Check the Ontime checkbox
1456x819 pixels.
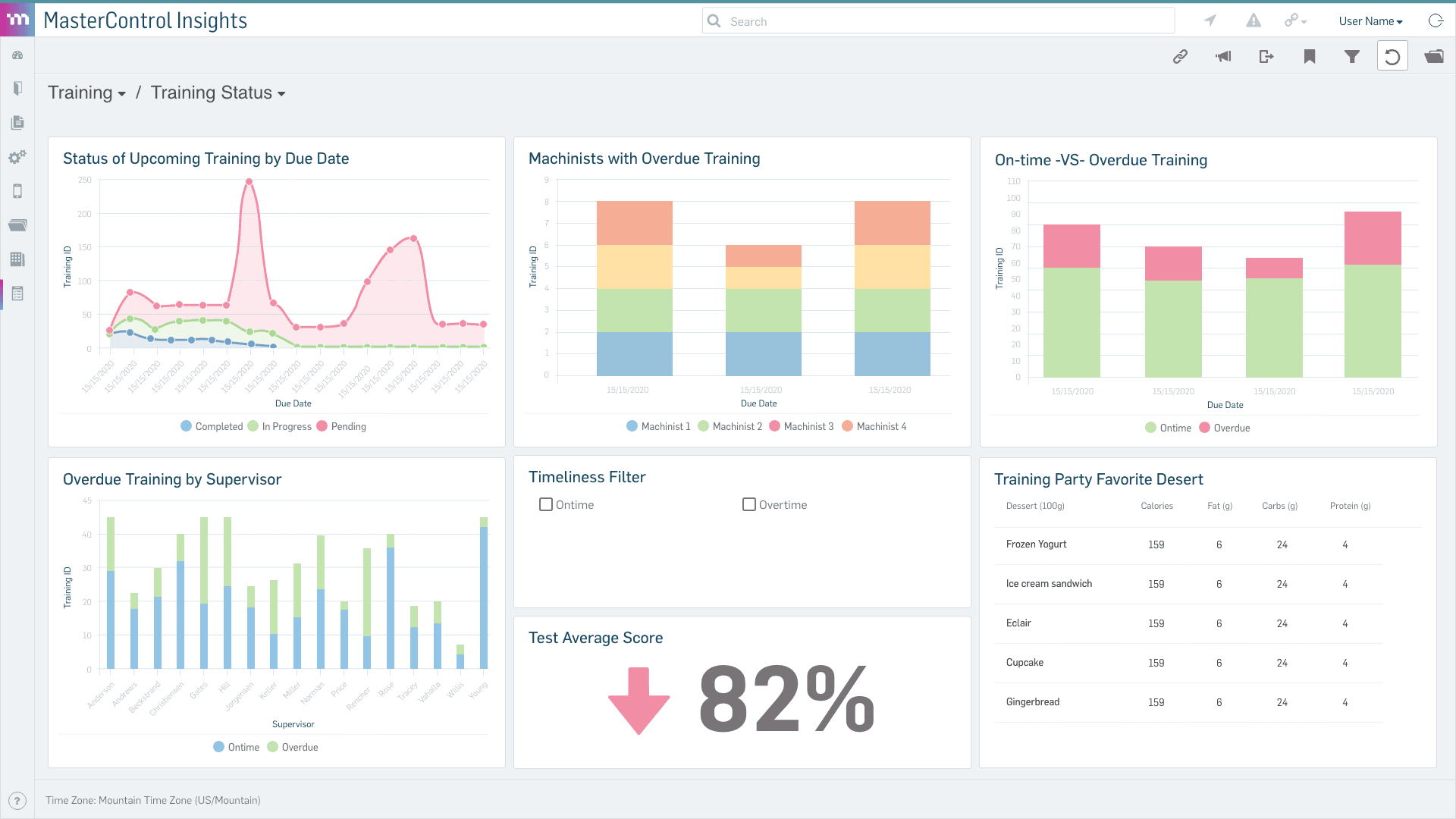click(546, 504)
